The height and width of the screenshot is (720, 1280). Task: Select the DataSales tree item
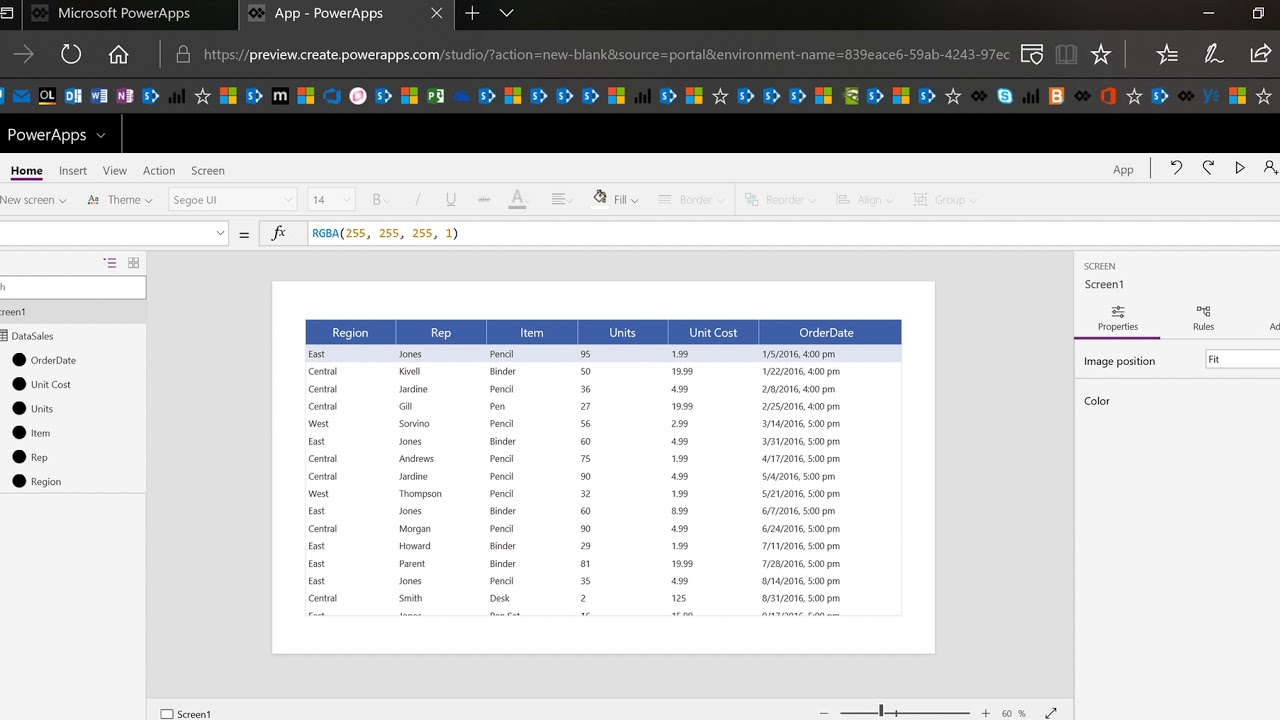32,336
